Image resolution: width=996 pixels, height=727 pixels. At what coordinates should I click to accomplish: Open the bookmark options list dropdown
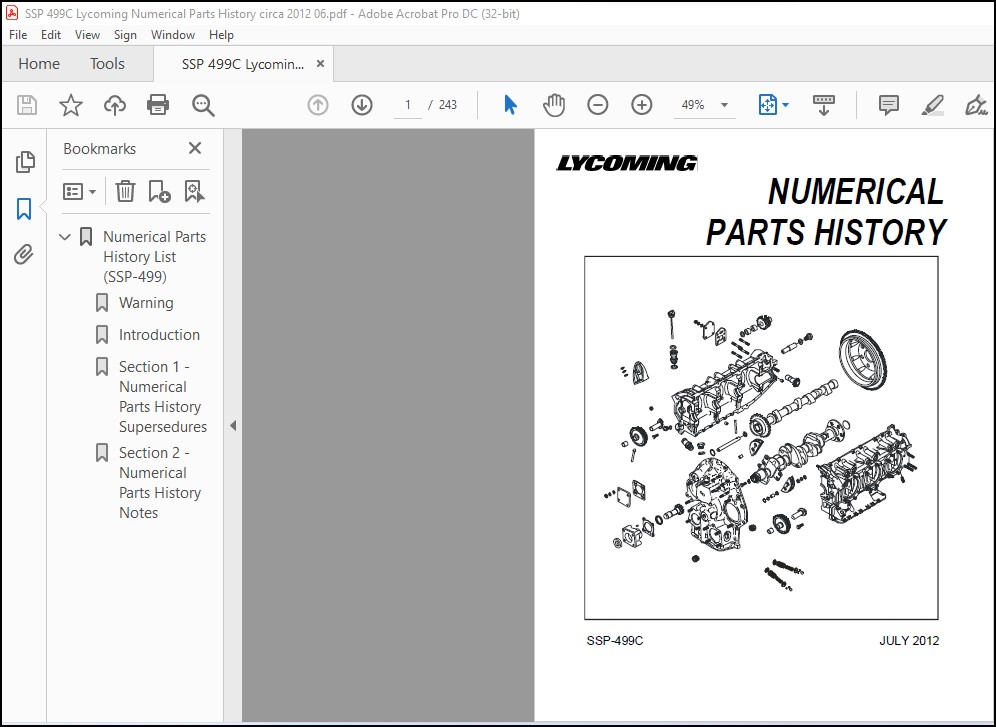(79, 191)
